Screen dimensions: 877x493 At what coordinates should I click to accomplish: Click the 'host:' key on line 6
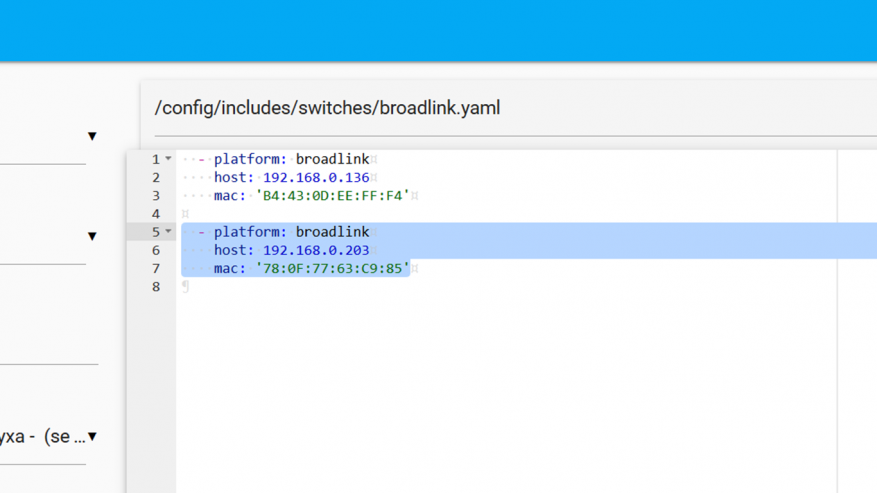click(234, 250)
